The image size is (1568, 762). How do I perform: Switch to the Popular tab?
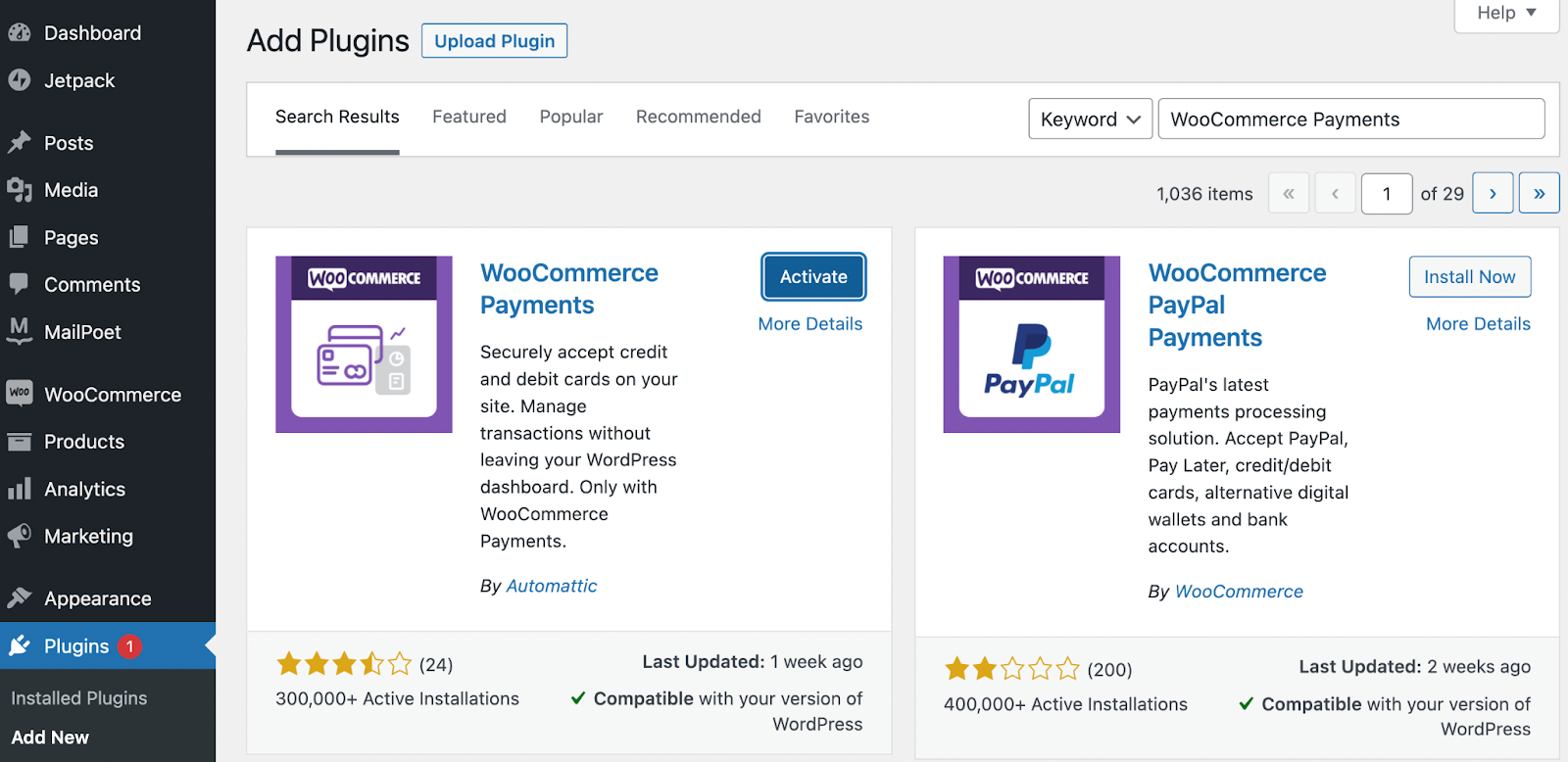click(x=571, y=117)
